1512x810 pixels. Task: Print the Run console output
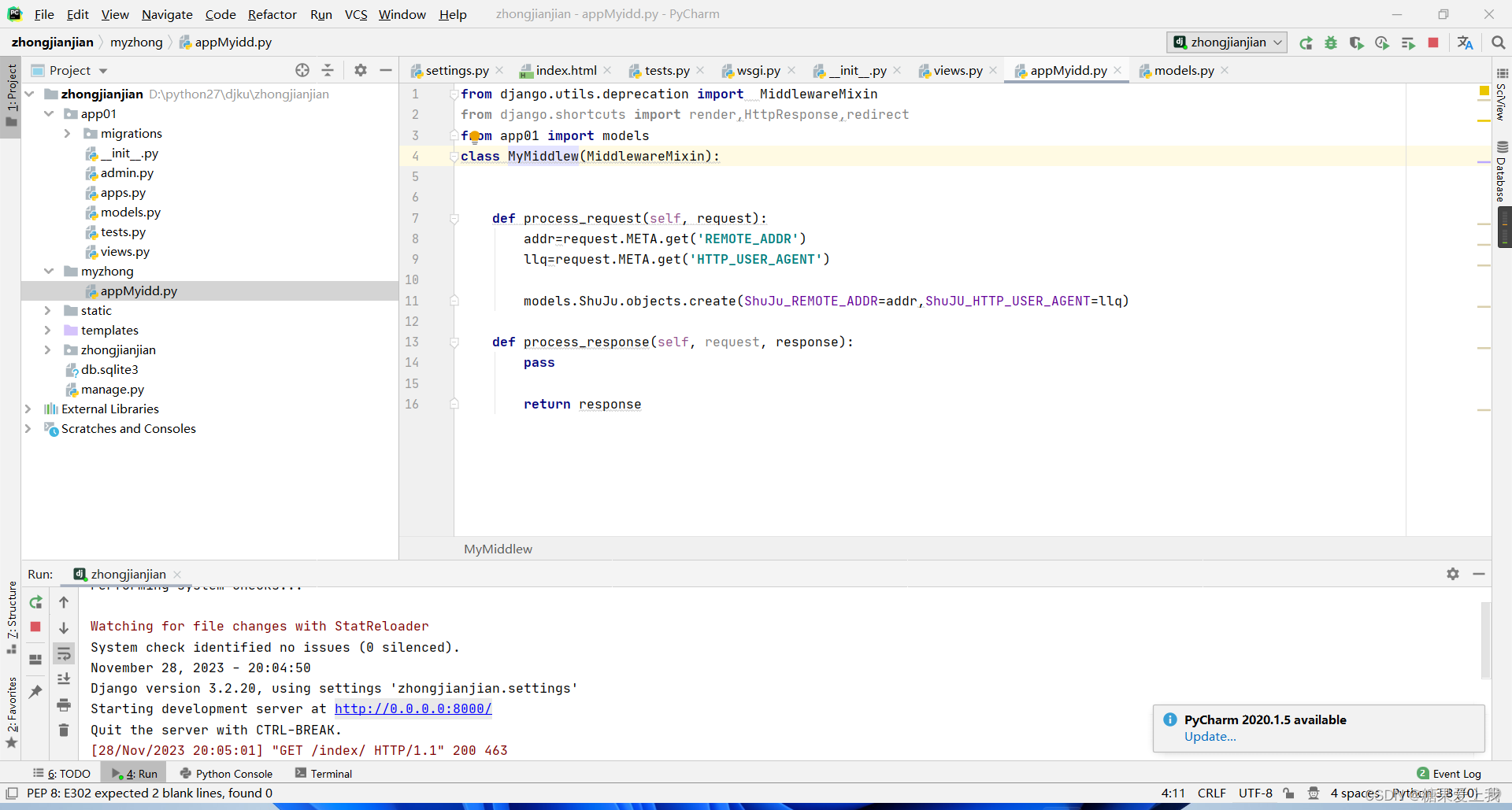pos(64,705)
